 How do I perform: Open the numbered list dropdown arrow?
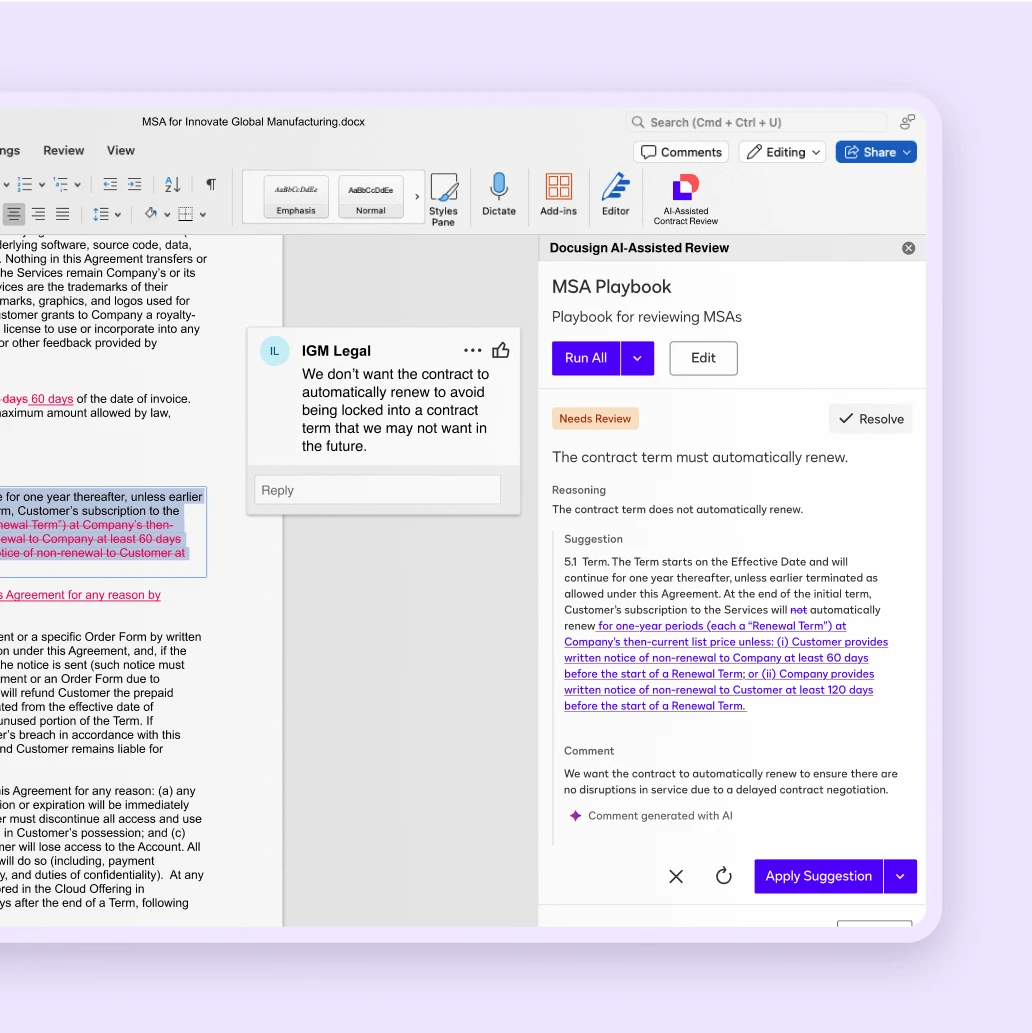tap(42, 185)
